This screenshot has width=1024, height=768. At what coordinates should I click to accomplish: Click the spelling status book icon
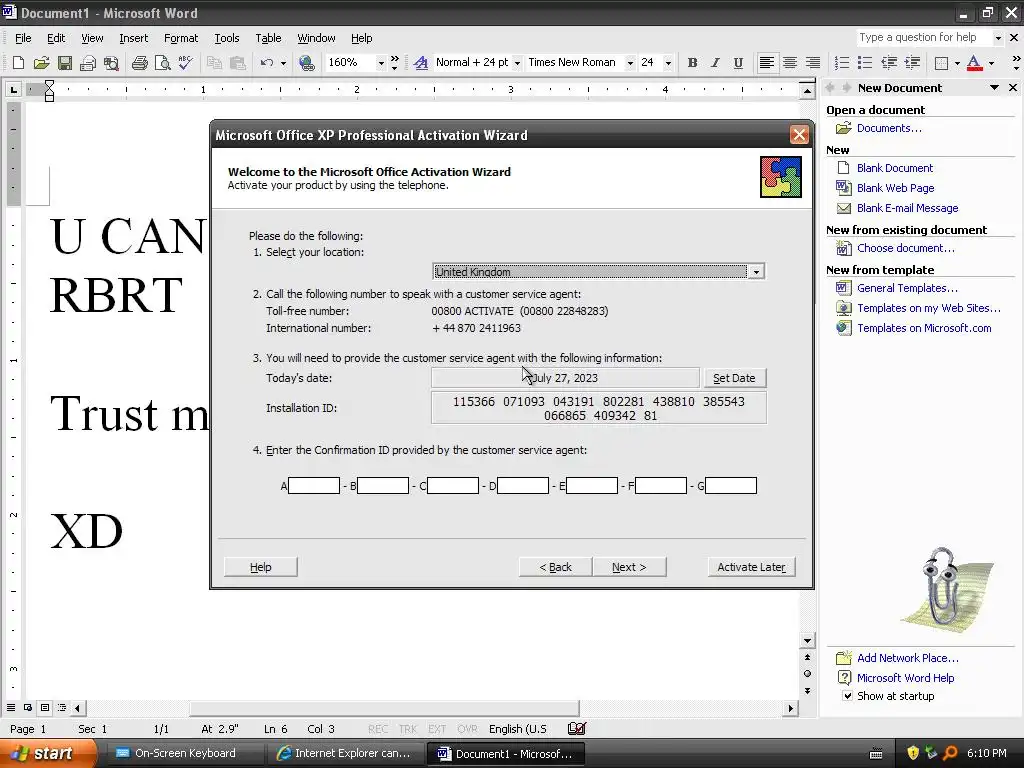pos(577,728)
